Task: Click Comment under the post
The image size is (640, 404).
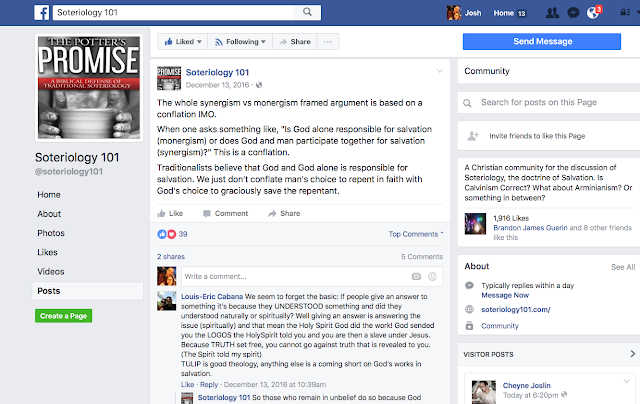Action: tap(225, 213)
